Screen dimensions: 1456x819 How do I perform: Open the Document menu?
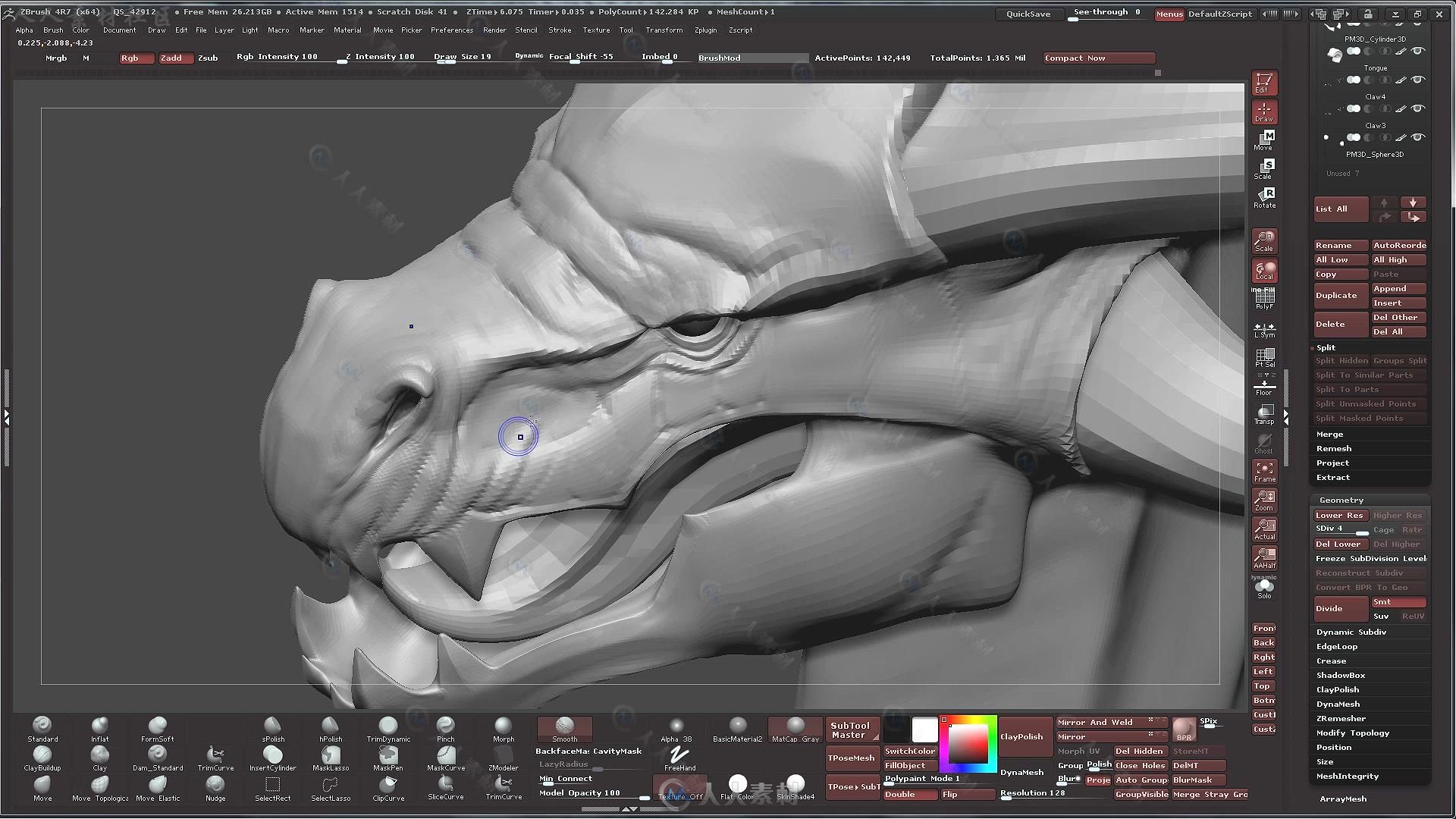[119, 30]
